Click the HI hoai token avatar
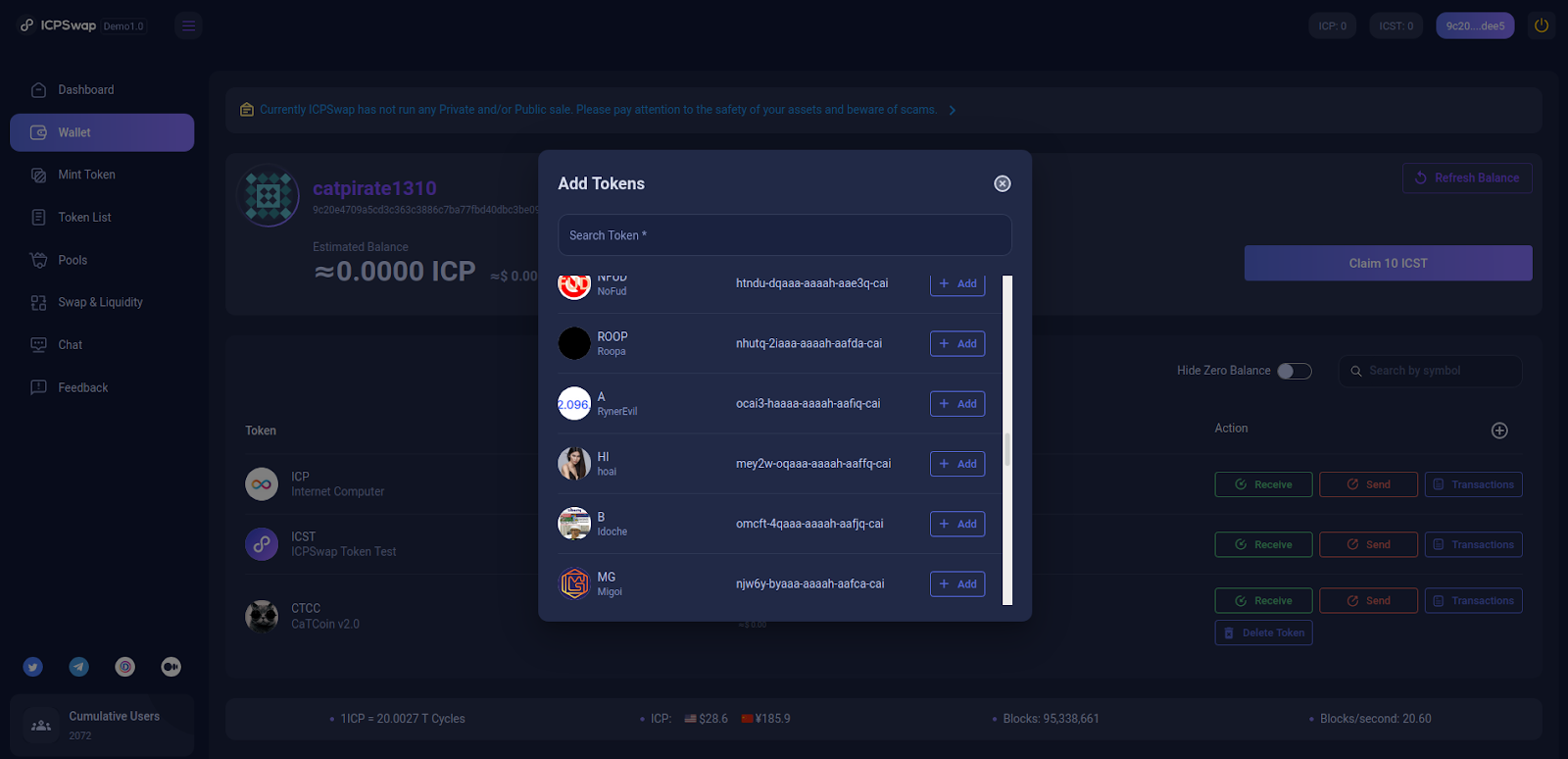The height and width of the screenshot is (759, 1568). click(x=574, y=464)
